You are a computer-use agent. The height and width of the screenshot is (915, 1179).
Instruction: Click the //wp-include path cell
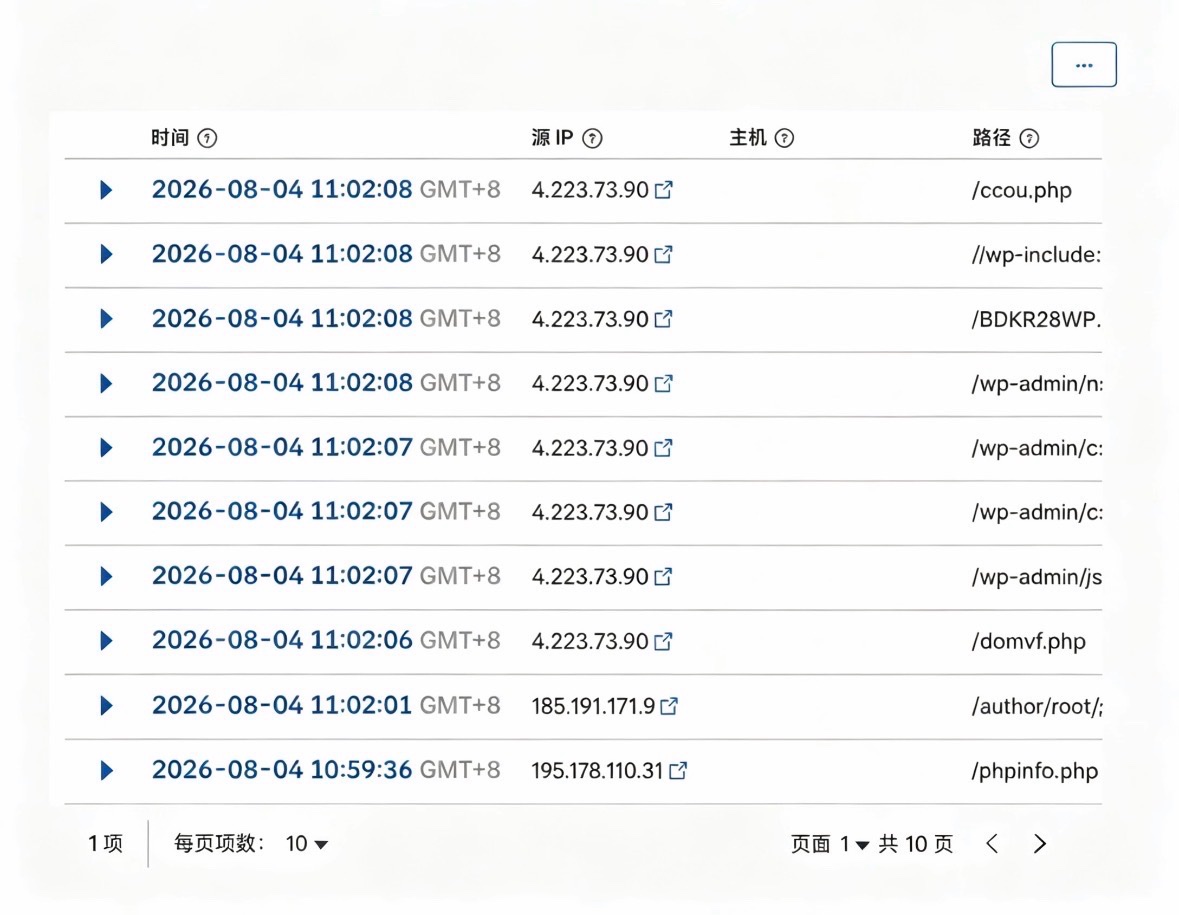(1036, 255)
